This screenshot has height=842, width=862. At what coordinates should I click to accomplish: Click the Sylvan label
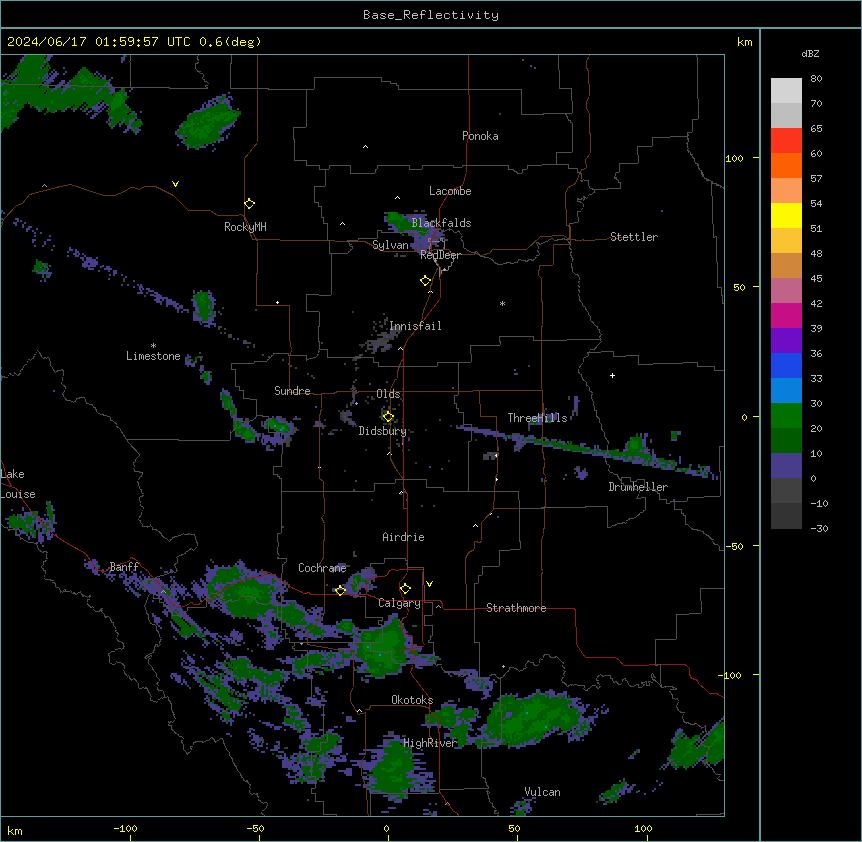pos(390,245)
